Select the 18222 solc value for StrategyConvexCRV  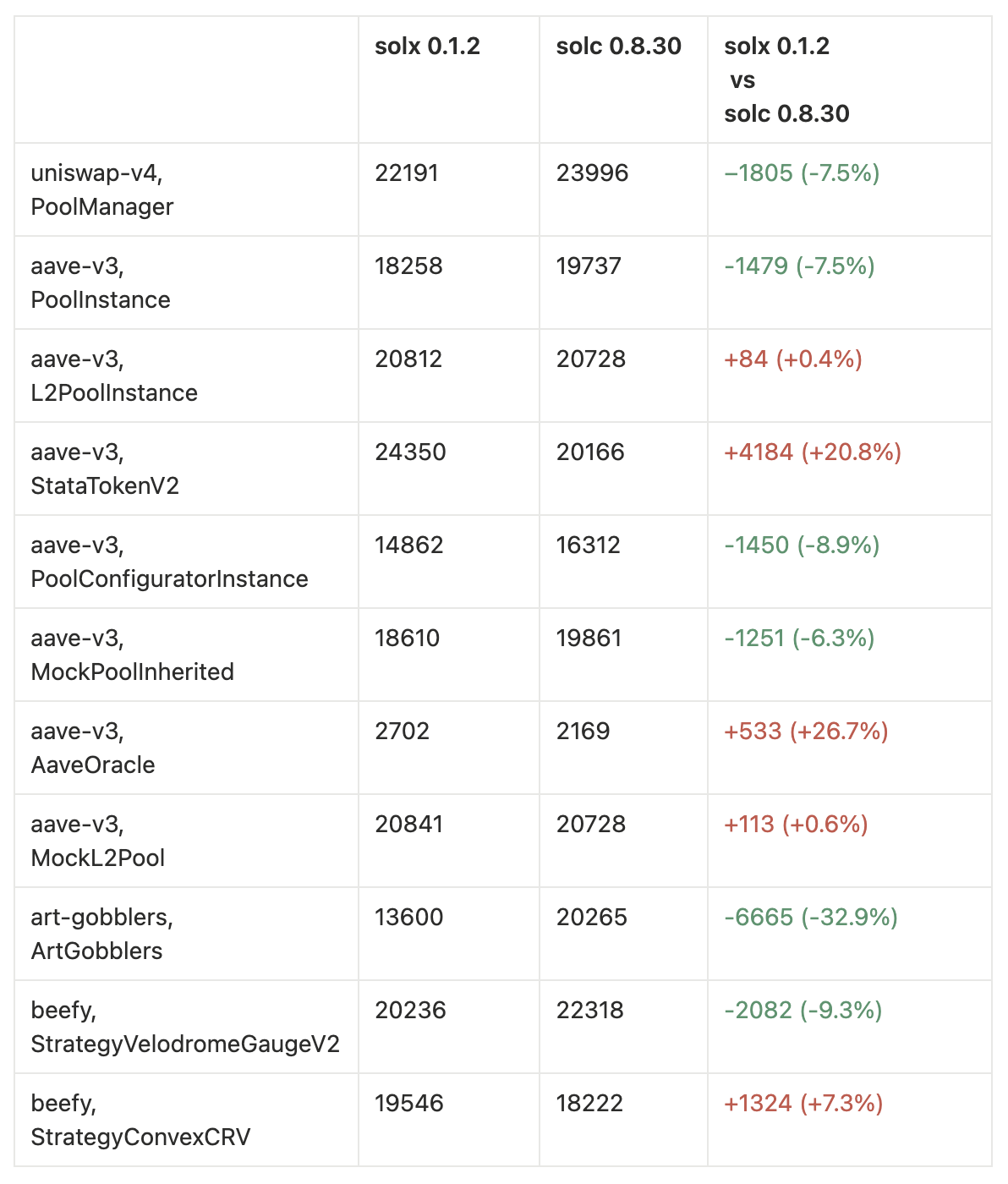[x=589, y=1104]
